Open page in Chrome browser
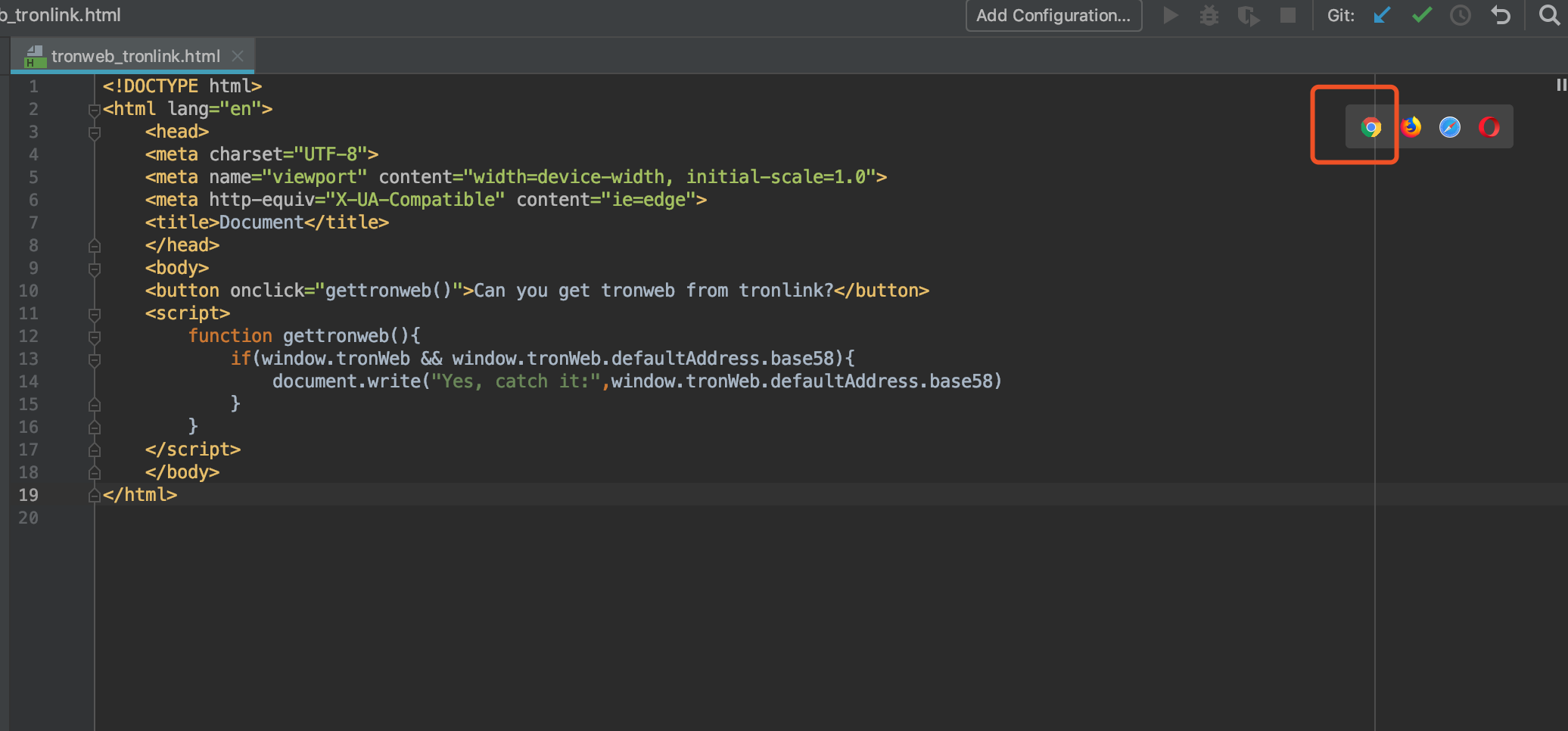Image resolution: width=1568 pixels, height=731 pixels. 1370,127
